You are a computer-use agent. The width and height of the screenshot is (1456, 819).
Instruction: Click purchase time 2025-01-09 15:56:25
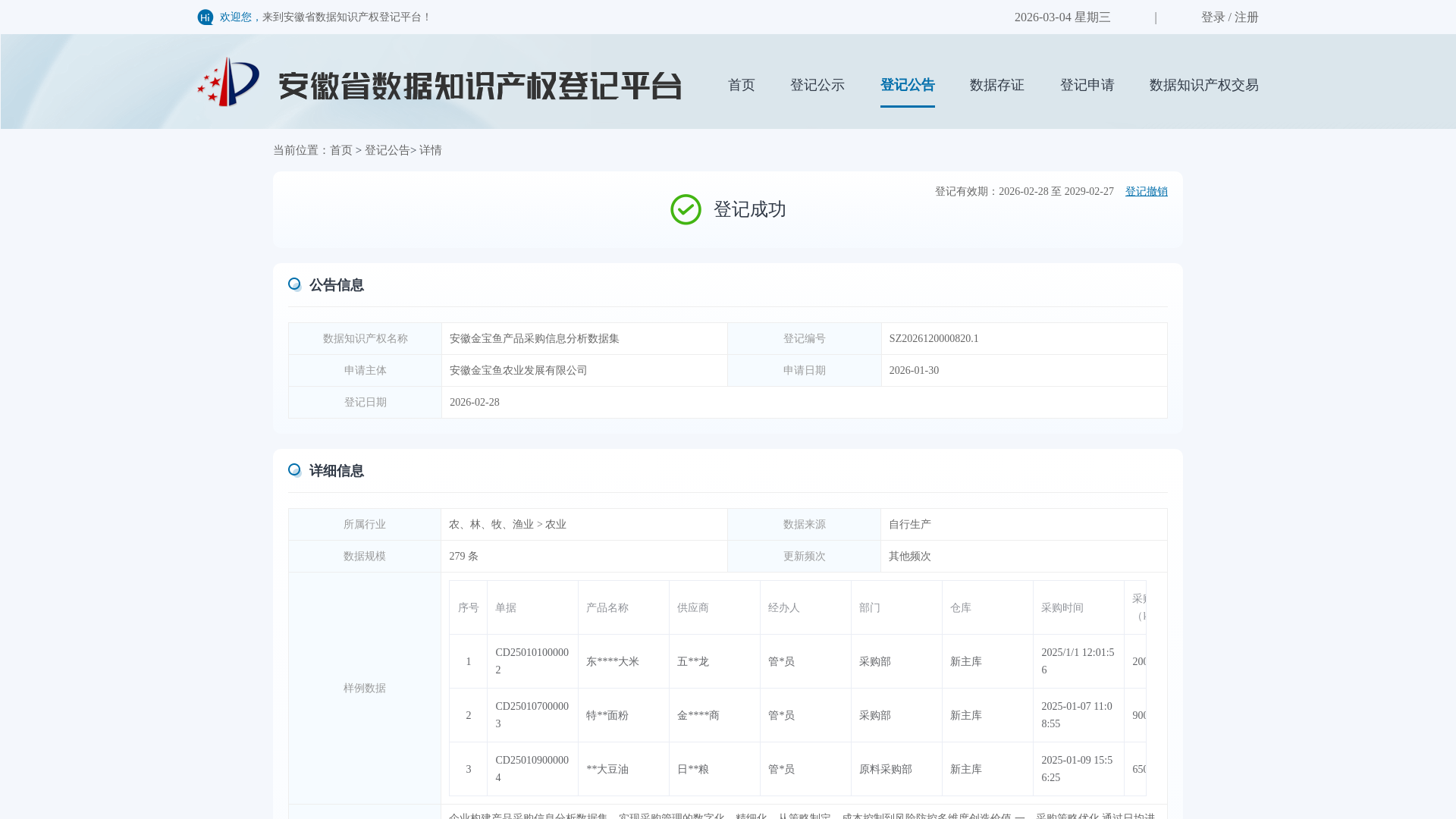[1078, 769]
